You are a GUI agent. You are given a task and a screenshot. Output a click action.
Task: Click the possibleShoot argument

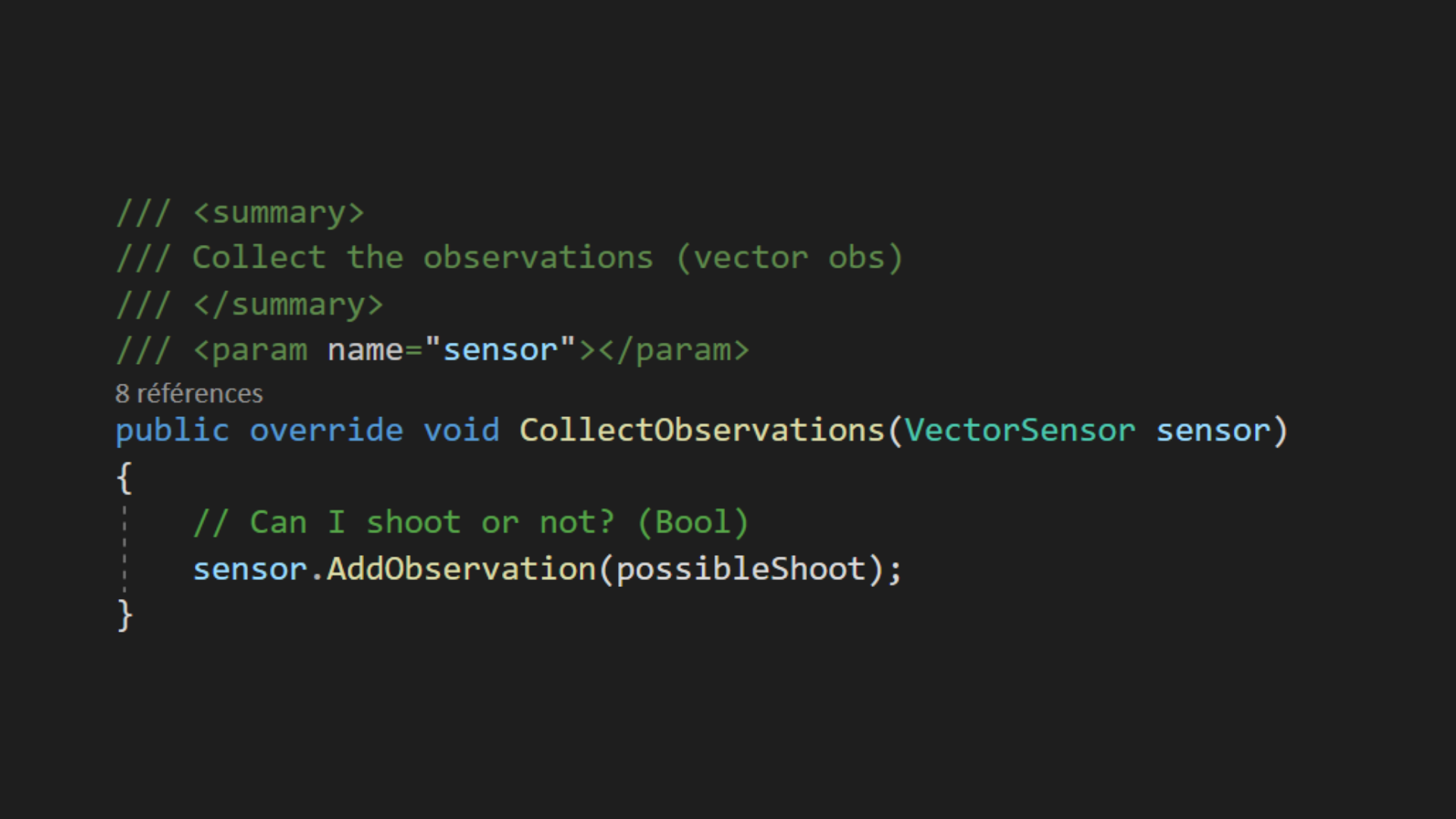point(740,570)
